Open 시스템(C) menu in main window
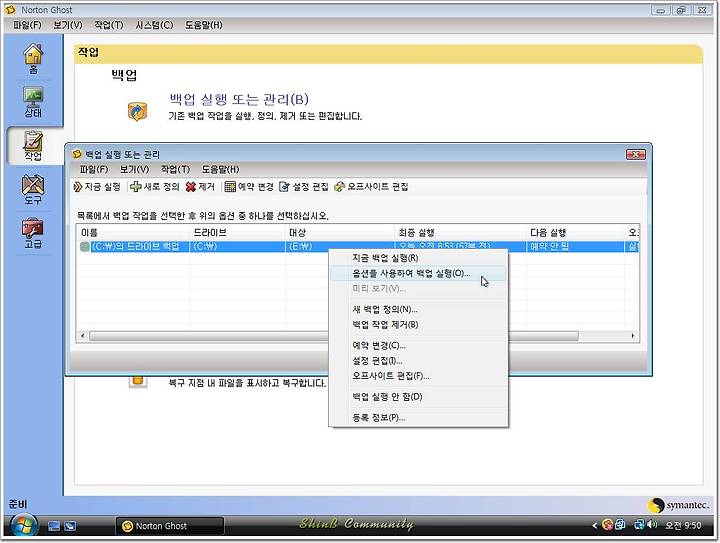 pyautogui.click(x=154, y=25)
